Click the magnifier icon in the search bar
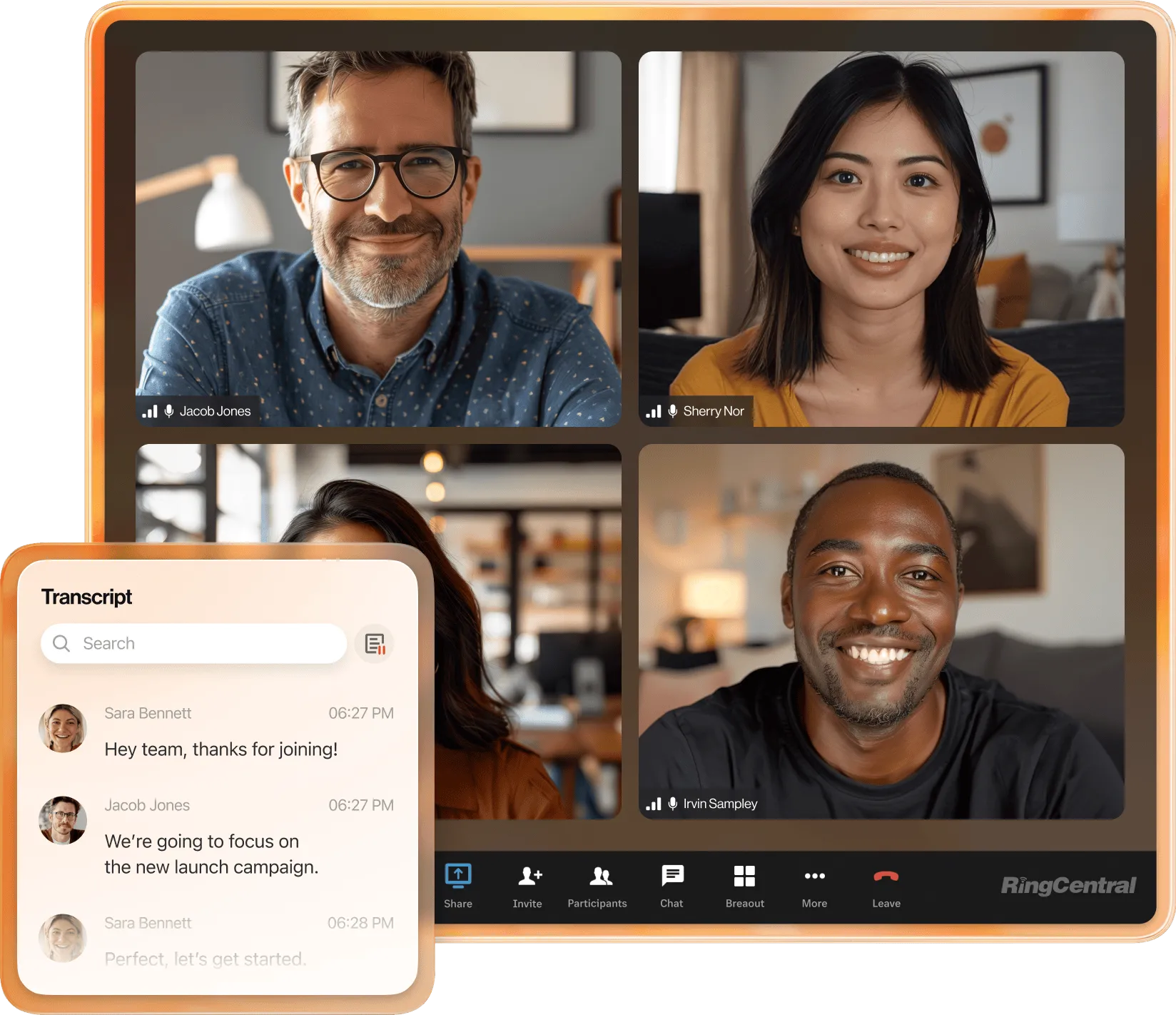 pyautogui.click(x=63, y=643)
